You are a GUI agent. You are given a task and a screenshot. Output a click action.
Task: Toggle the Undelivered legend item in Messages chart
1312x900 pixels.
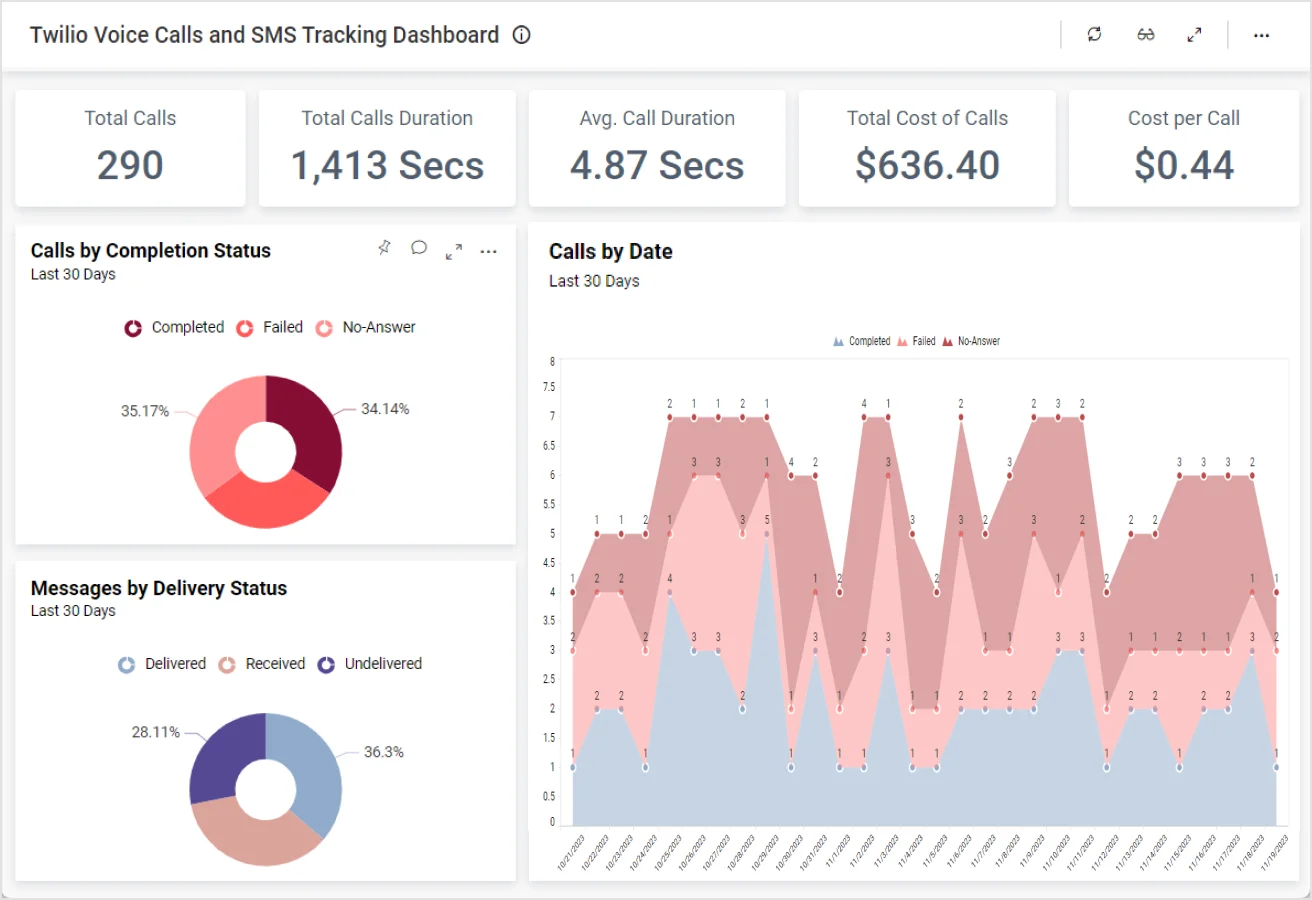coord(370,664)
